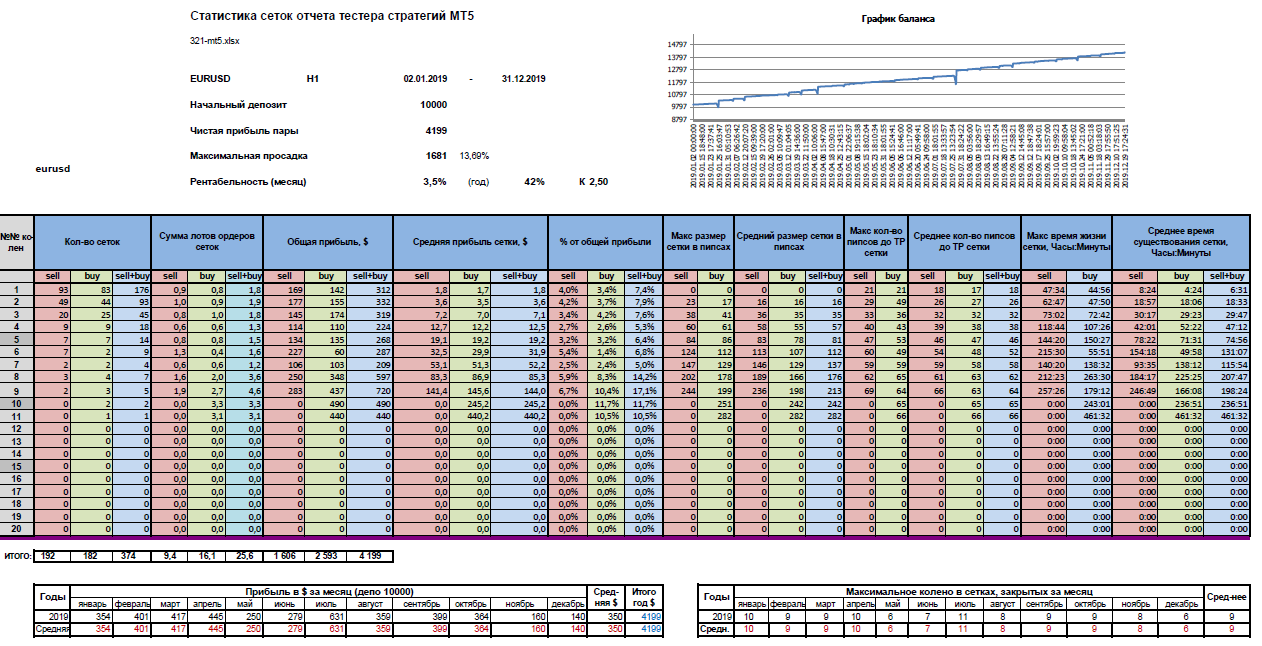Select the "Сумма лотов ордеров сеток" header
1262x646 pixels.
[x=208, y=241]
